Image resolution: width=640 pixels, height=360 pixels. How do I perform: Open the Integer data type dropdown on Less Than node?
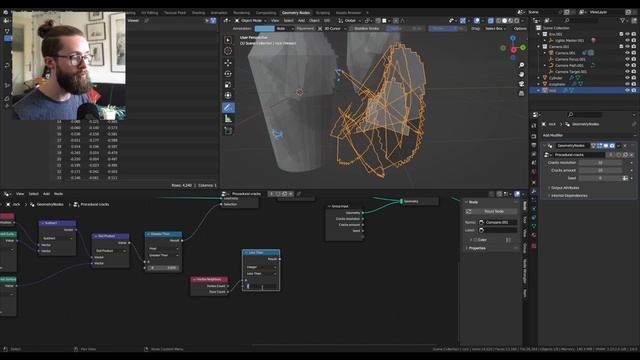pyautogui.click(x=261, y=267)
